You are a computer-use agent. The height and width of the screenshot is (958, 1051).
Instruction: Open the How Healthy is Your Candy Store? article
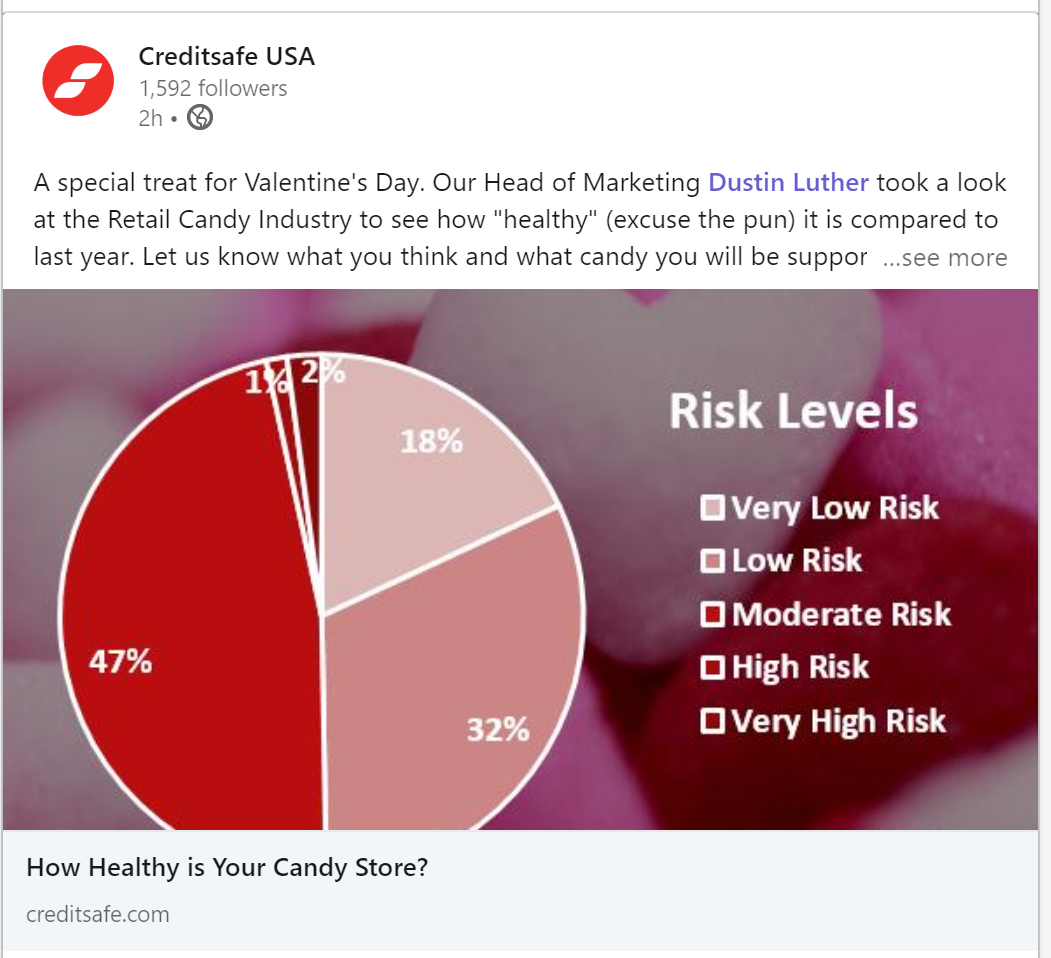click(x=227, y=867)
